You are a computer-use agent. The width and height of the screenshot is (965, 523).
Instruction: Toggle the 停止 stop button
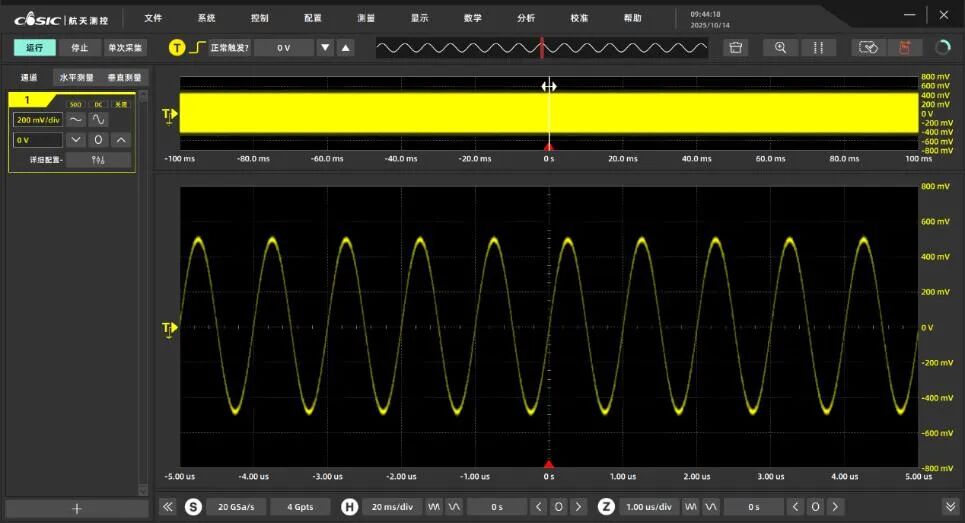click(79, 47)
